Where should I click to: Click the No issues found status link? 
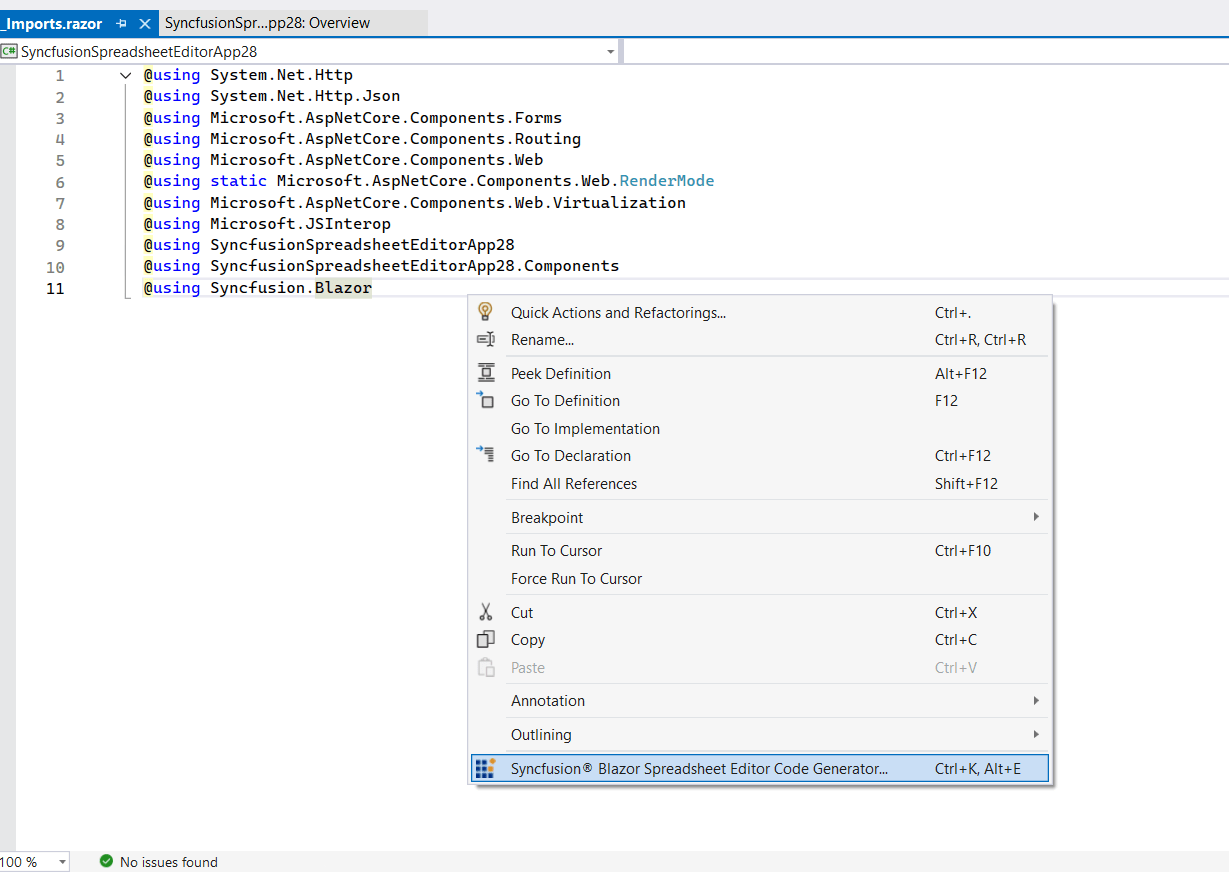coord(168,861)
